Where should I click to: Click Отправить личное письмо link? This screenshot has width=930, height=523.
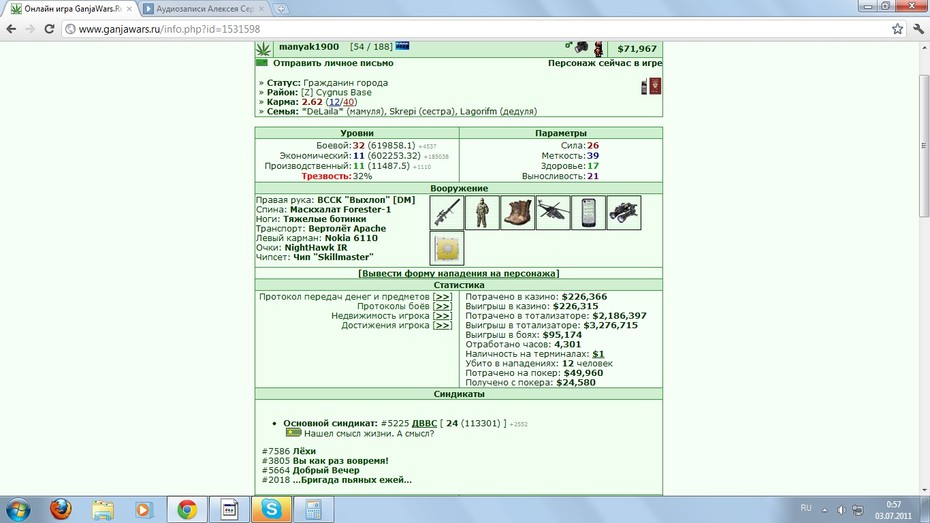coord(333,63)
